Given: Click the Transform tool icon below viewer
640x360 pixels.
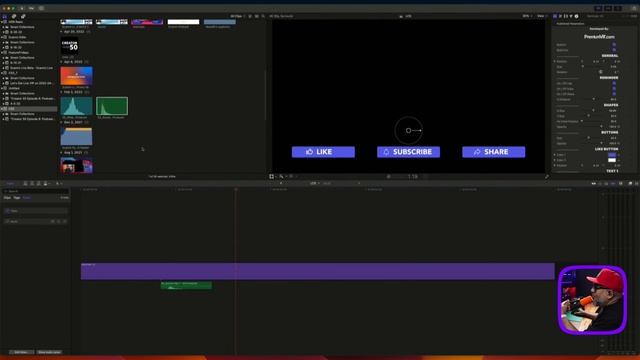Looking at the screenshot, I should pyautogui.click(x=272, y=176).
